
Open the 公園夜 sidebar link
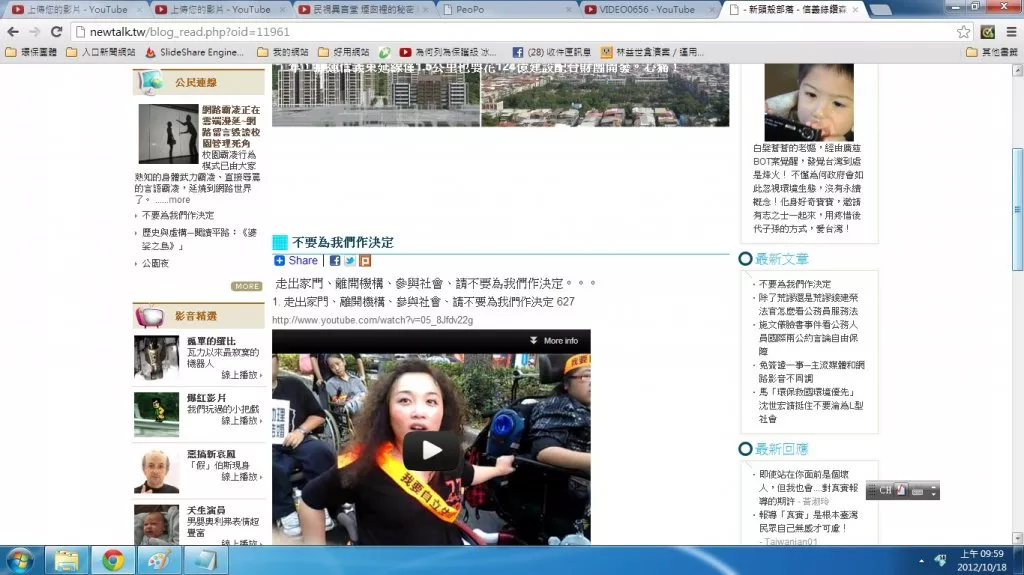tap(155, 263)
